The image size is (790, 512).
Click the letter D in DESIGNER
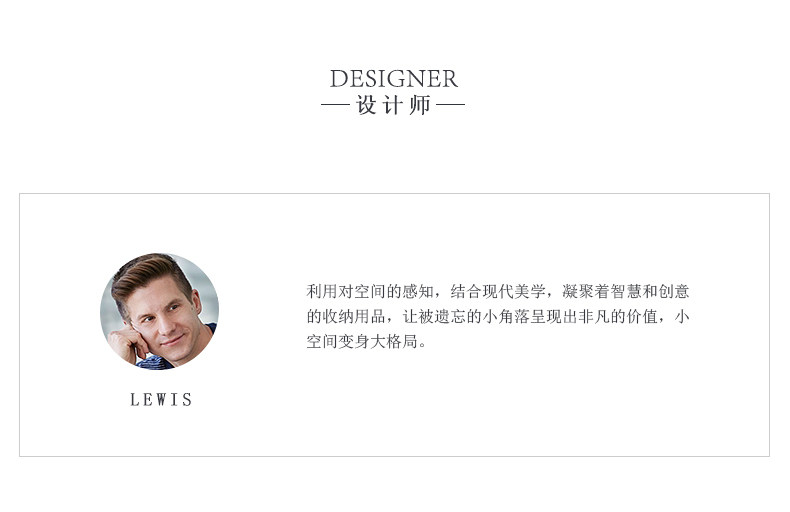click(339, 79)
